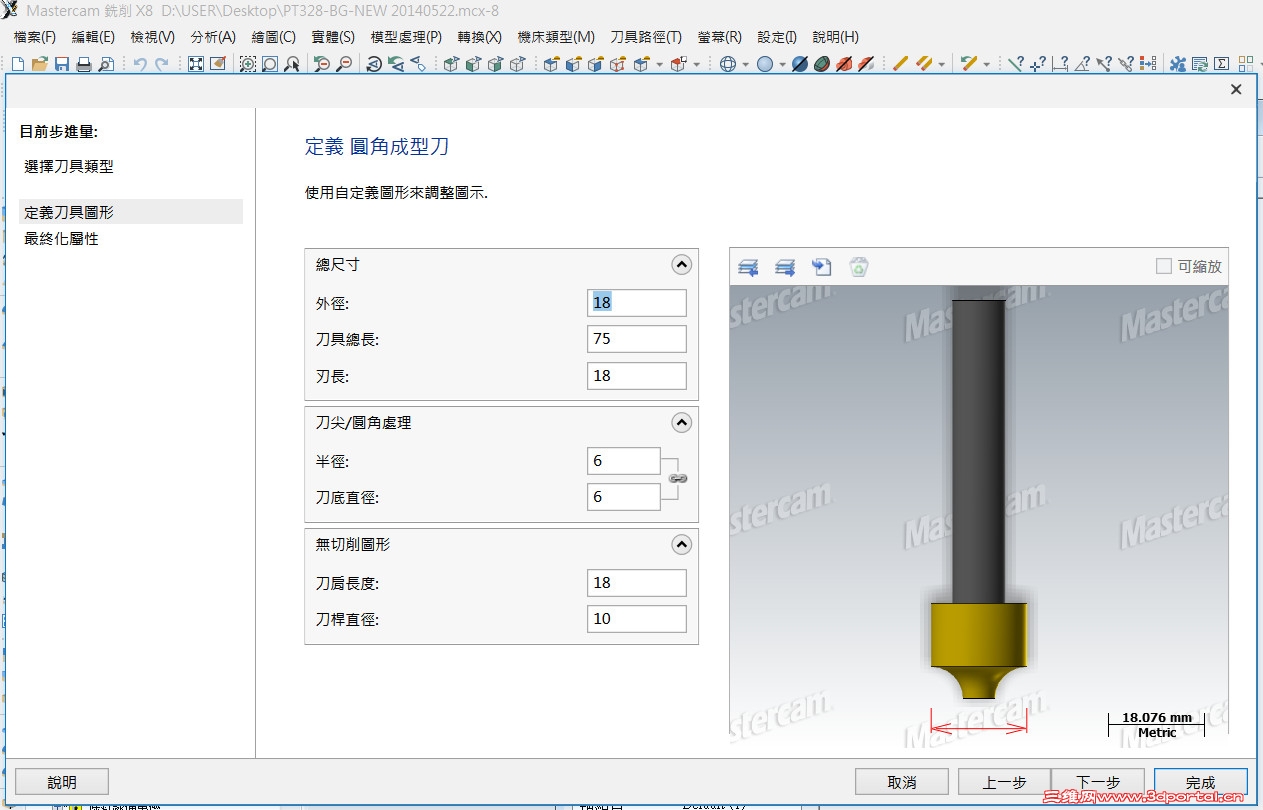This screenshot has height=810, width=1263.
Task: Select the 定義刀具圖形 step
Action: click(x=131, y=212)
